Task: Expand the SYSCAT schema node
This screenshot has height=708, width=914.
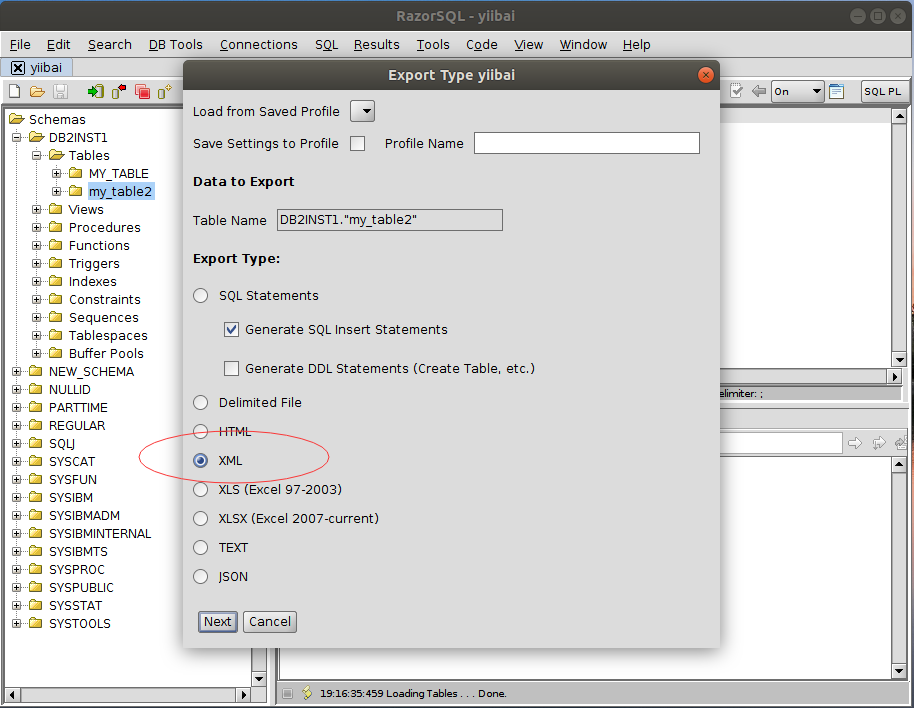Action: click(17, 462)
